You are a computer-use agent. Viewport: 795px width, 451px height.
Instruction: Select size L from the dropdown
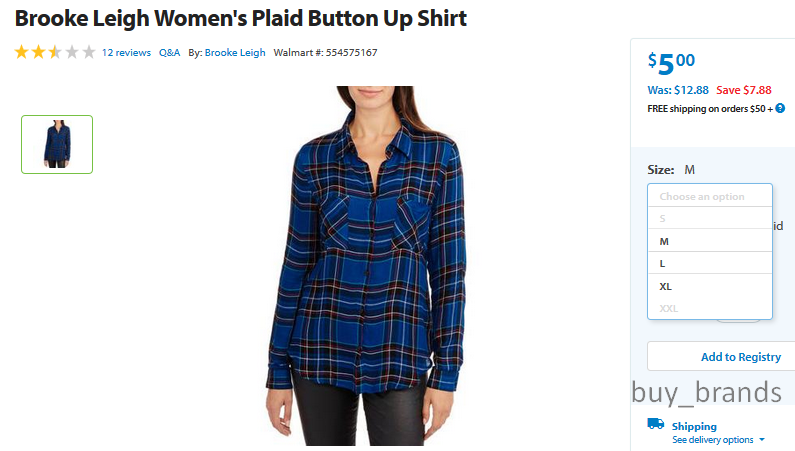click(710, 264)
